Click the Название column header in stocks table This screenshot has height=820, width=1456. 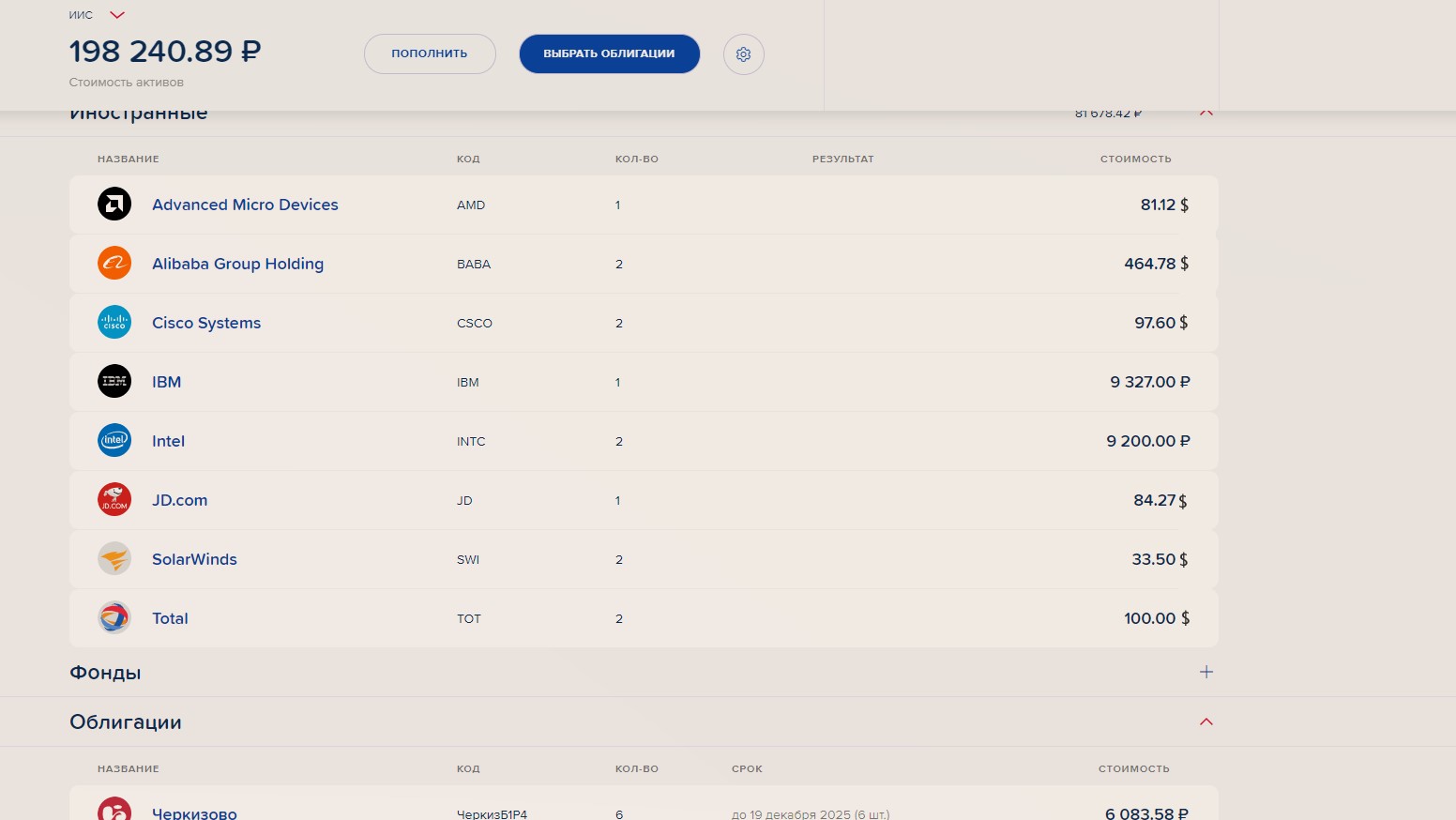[x=129, y=159]
